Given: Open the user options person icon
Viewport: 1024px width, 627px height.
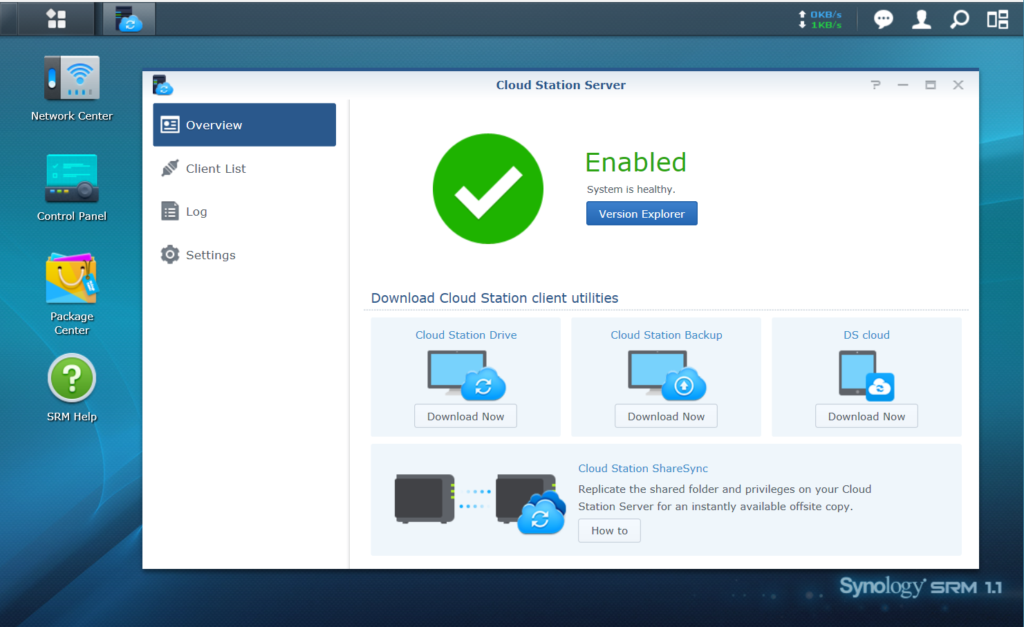Looking at the screenshot, I should 921,20.
